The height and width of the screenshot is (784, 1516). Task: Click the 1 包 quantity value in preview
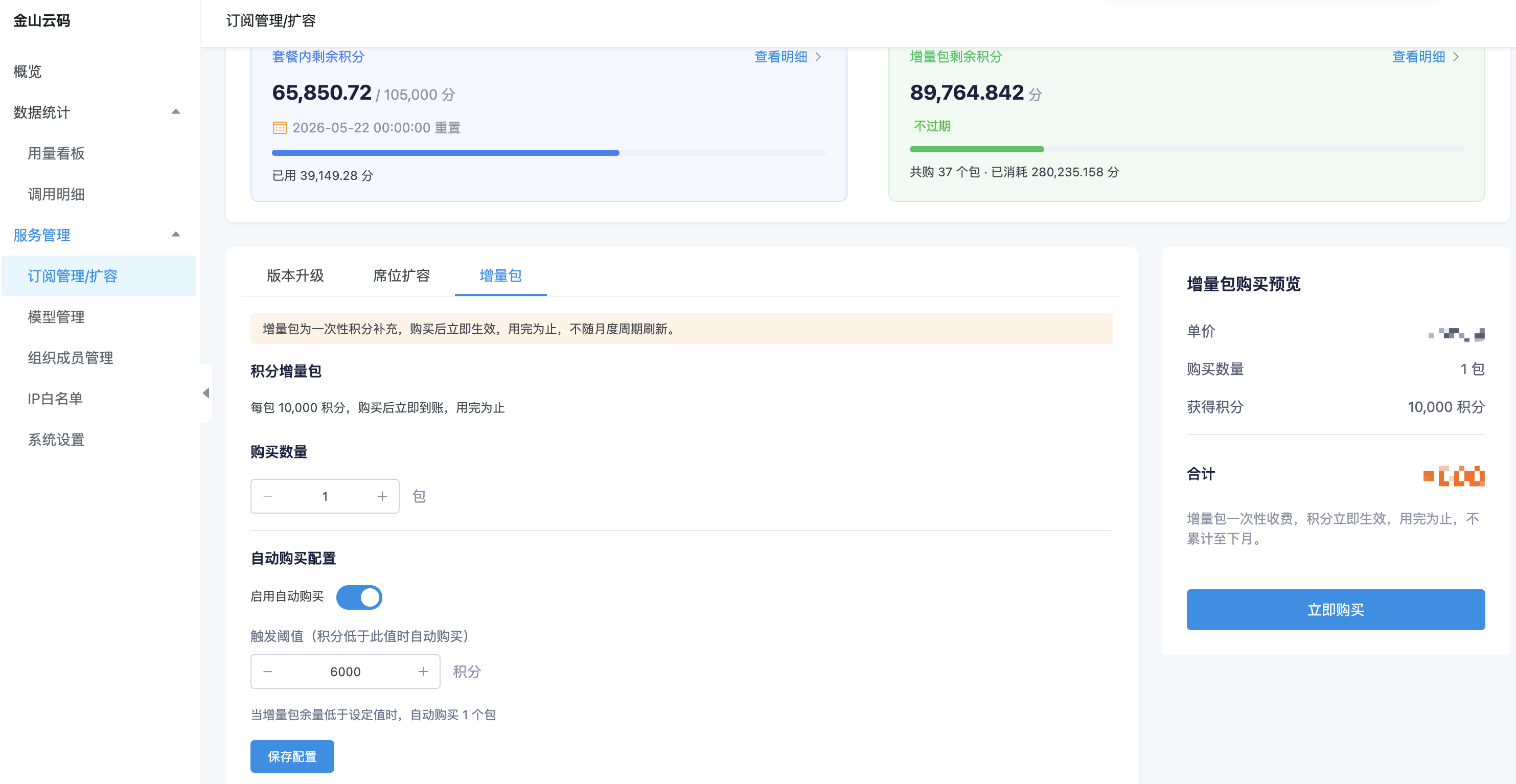click(x=1472, y=369)
